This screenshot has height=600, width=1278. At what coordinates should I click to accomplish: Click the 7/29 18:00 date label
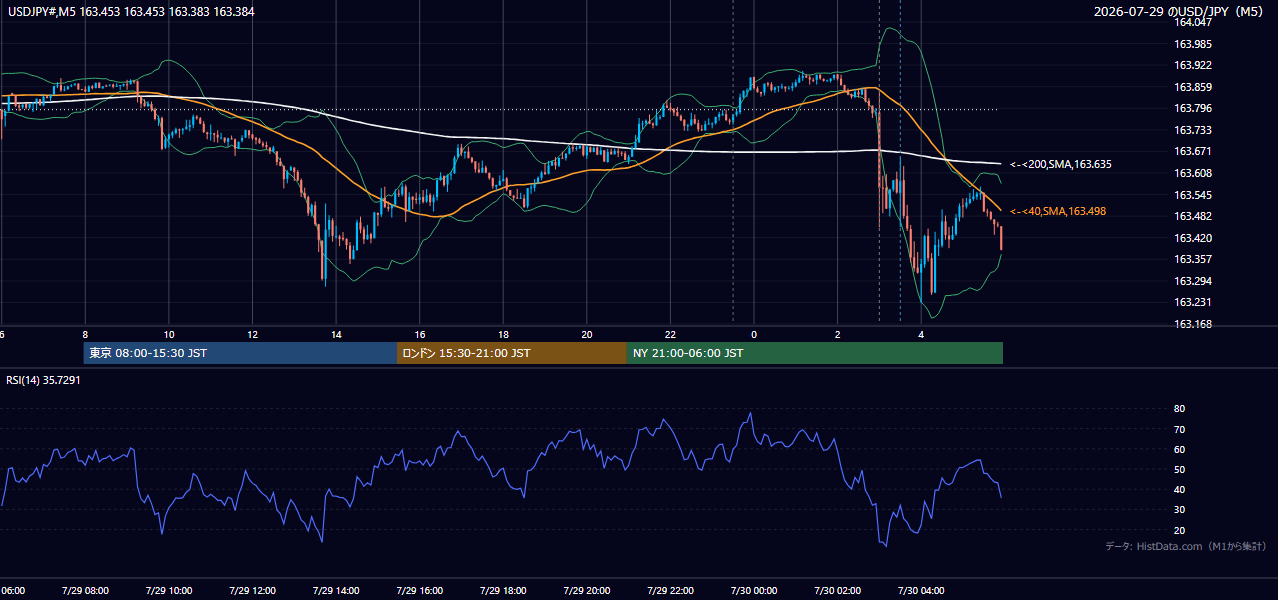coord(503,591)
